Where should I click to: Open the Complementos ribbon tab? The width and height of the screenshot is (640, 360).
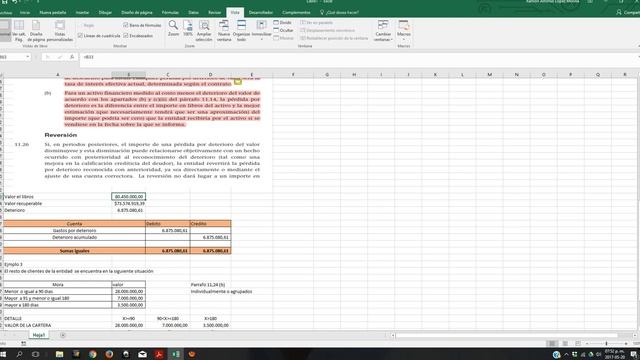296,13
